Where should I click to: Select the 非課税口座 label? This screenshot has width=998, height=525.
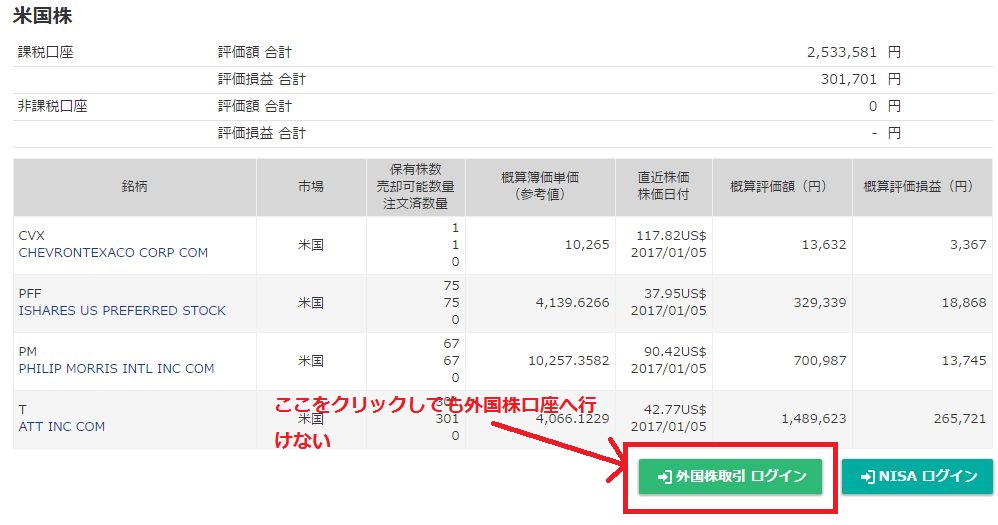tap(53, 106)
